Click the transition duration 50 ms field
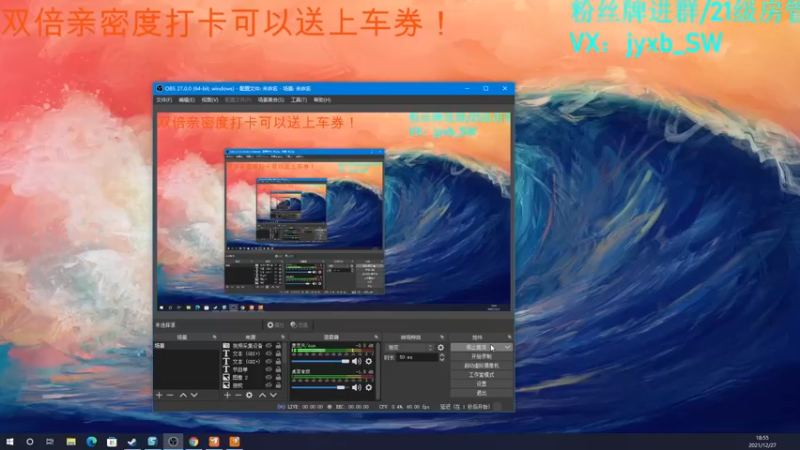 [x=417, y=358]
